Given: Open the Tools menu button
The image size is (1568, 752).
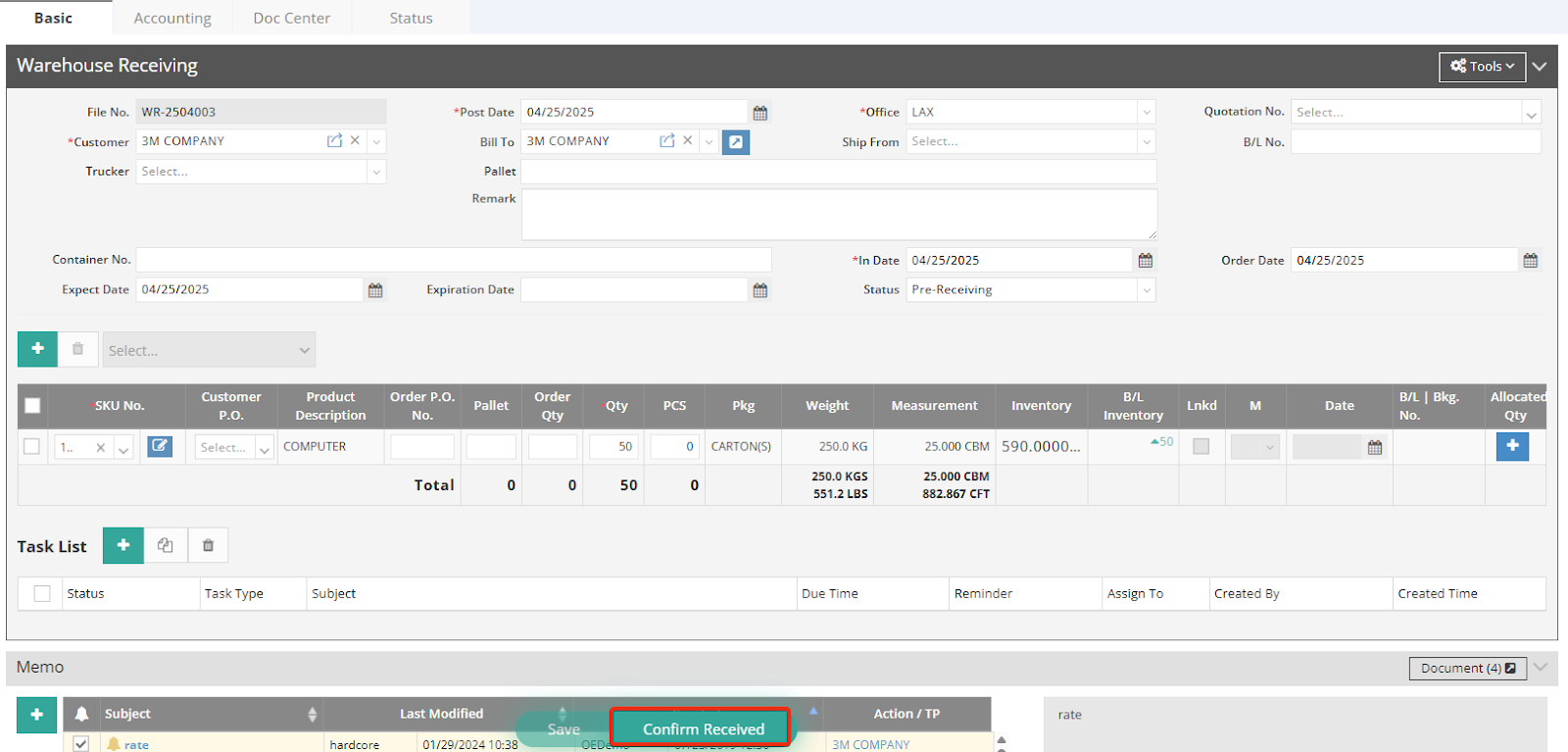Looking at the screenshot, I should 1482,66.
